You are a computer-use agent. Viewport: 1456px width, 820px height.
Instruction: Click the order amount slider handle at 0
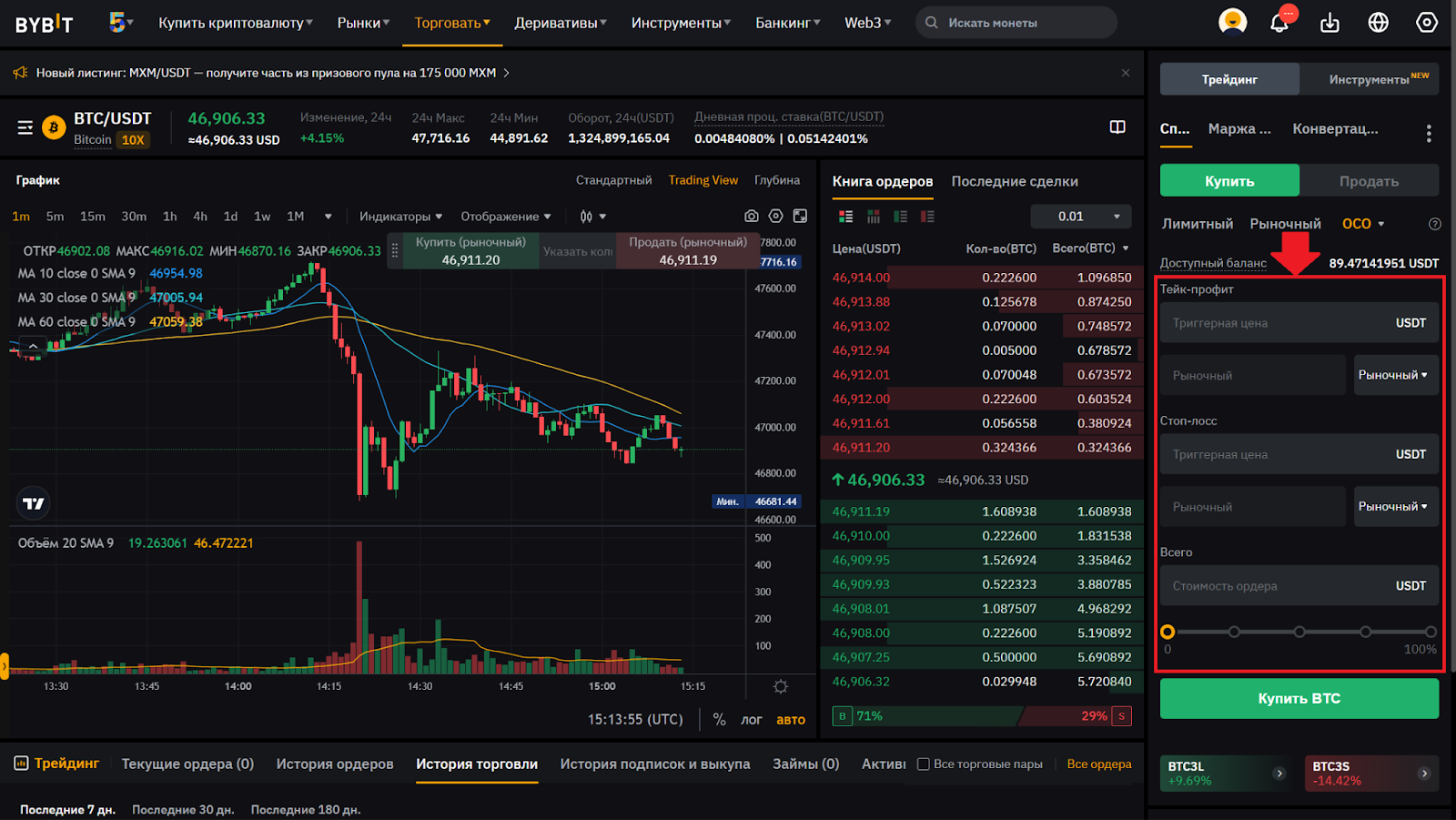coord(1168,632)
